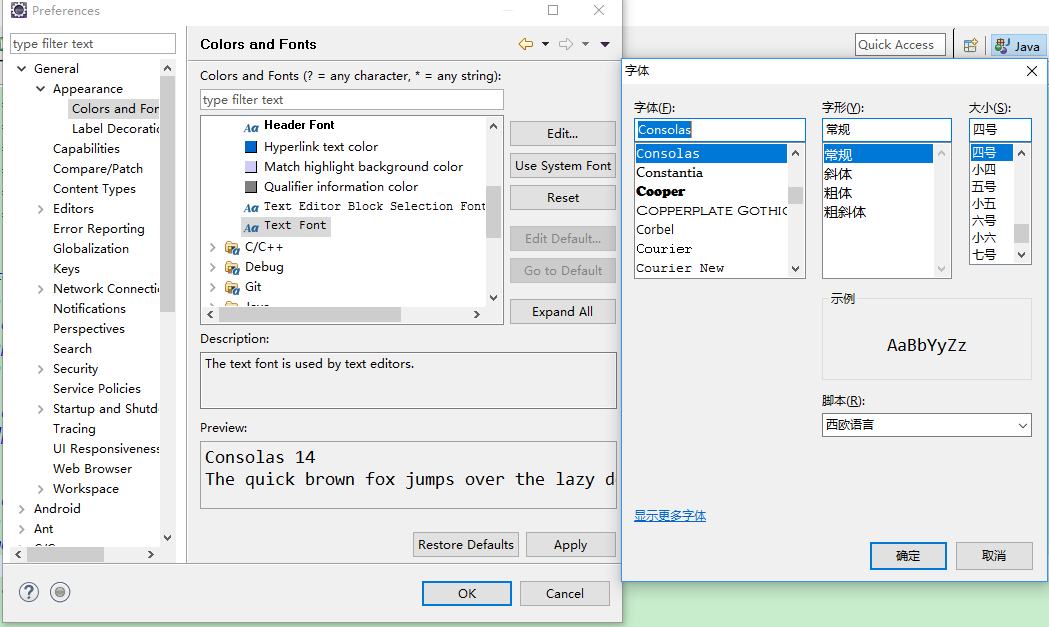Click the 大小 size input field
The height and width of the screenshot is (627, 1049).
coord(999,130)
